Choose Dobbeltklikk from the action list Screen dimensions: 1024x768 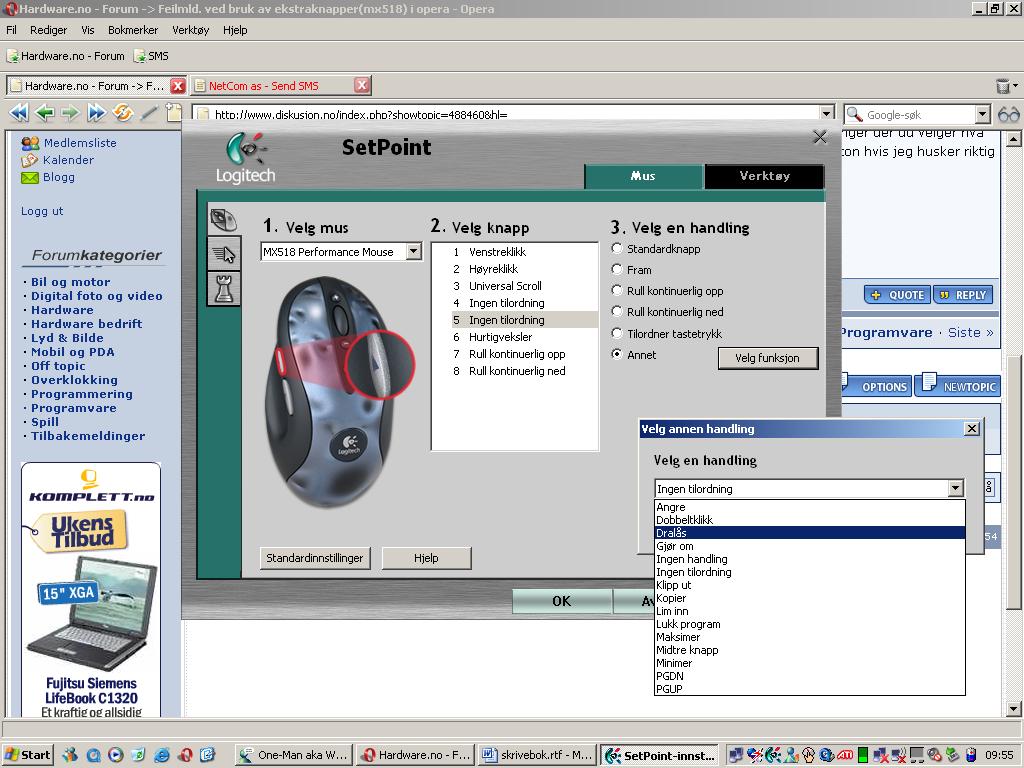point(809,520)
